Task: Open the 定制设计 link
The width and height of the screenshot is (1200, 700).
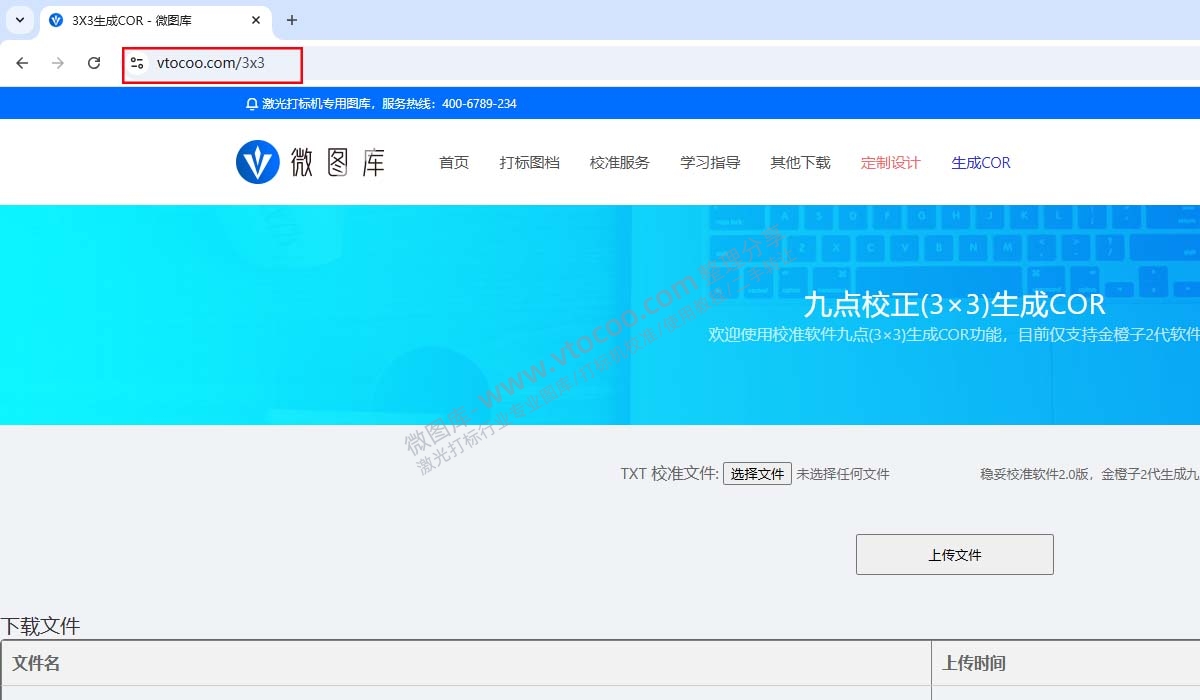Action: pos(890,162)
